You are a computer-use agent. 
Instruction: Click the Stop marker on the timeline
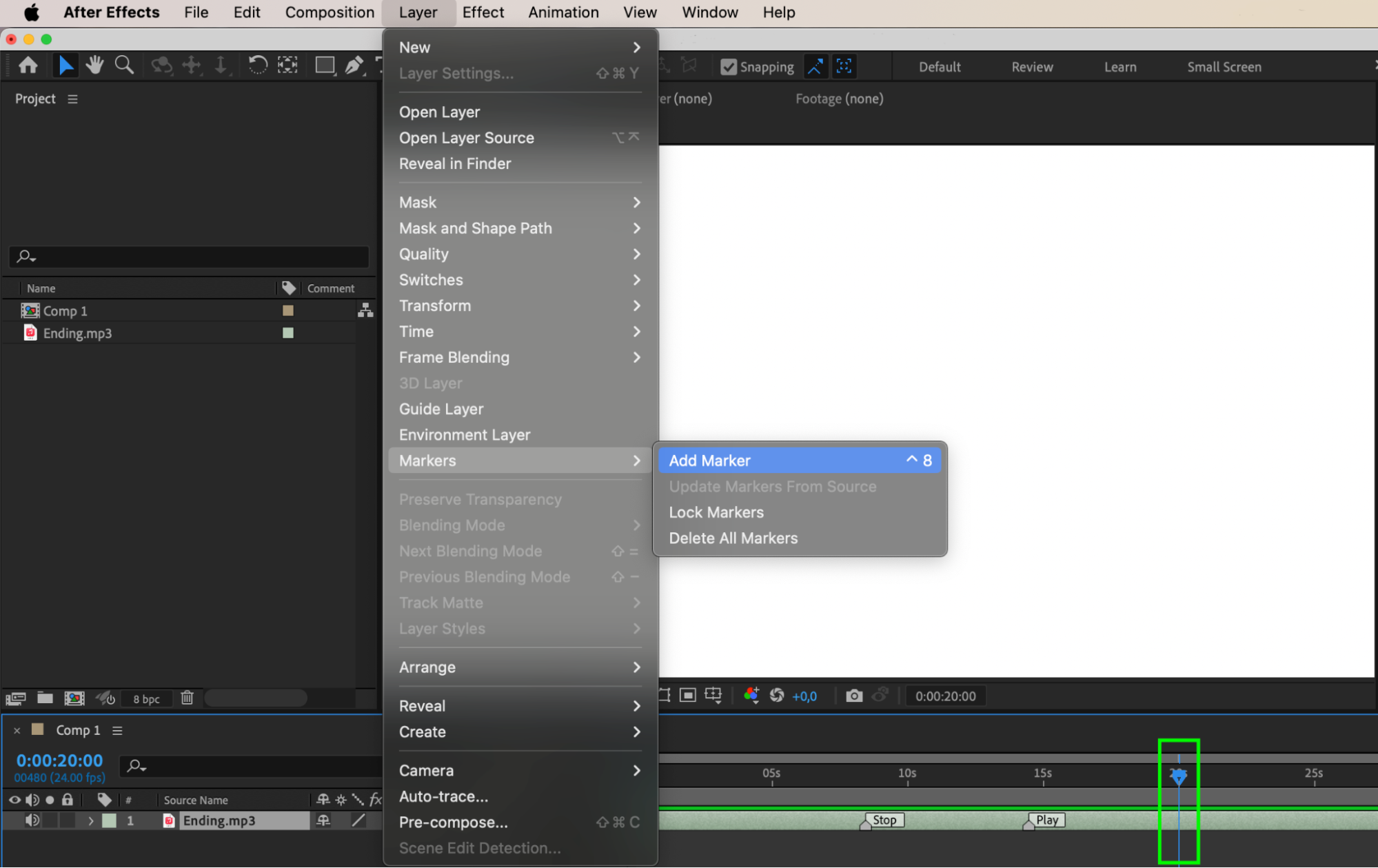[x=884, y=820]
